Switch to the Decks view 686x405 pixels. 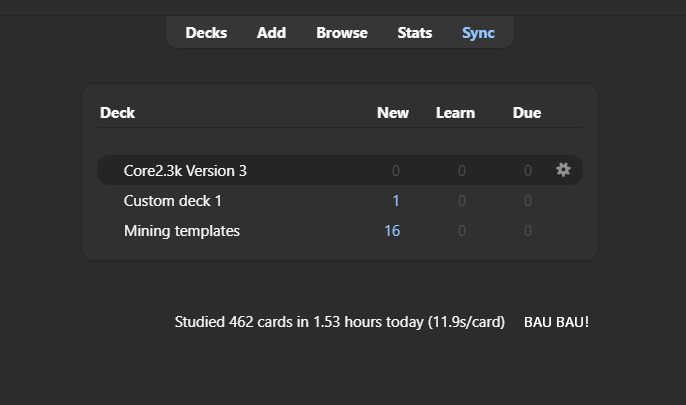206,33
